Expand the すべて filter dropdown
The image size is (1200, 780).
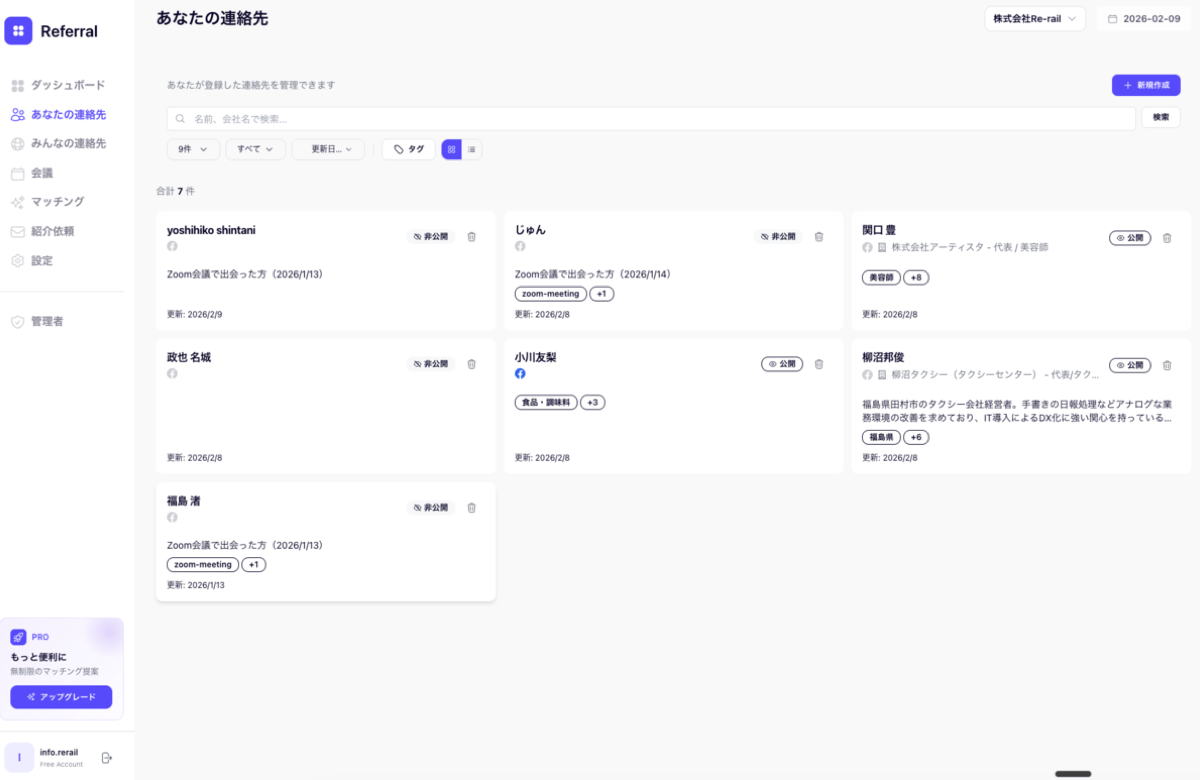coord(253,148)
